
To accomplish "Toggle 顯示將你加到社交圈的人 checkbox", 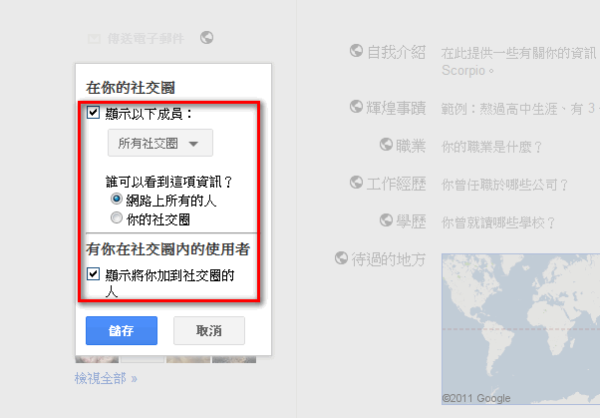I will click(93, 274).
